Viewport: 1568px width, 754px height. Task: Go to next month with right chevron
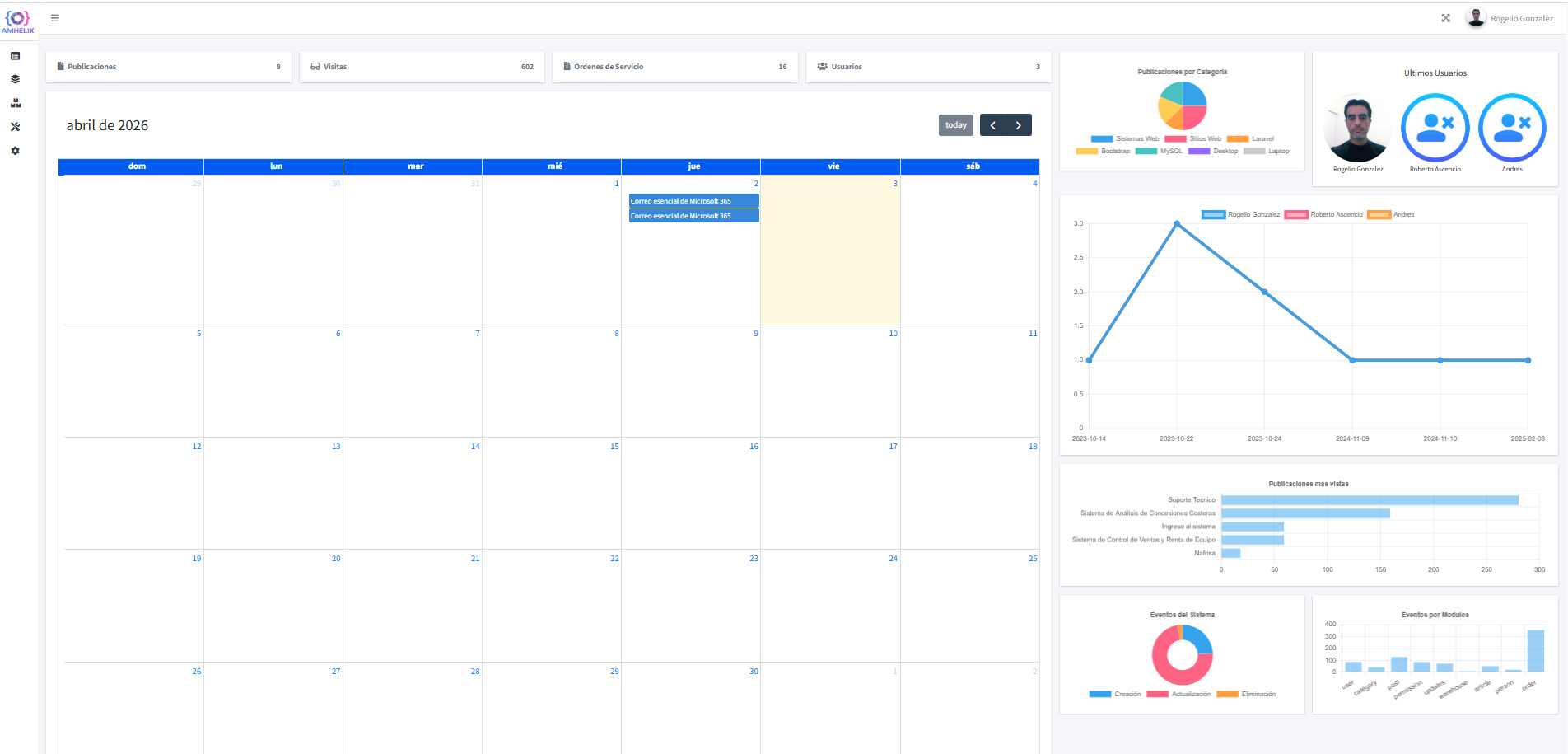click(1019, 125)
